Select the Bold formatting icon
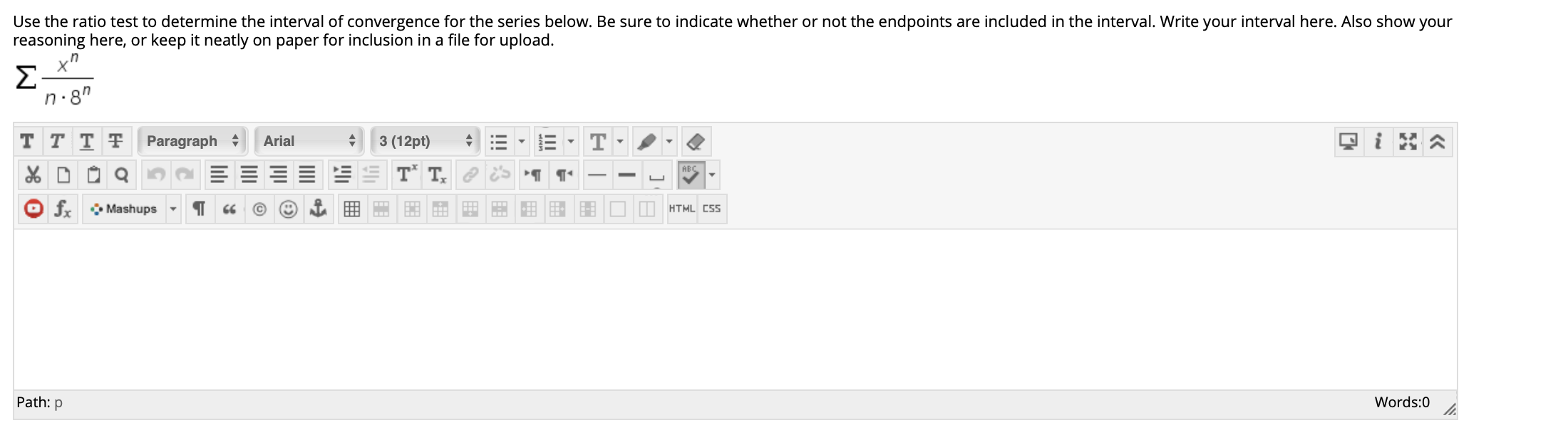 pos(27,141)
